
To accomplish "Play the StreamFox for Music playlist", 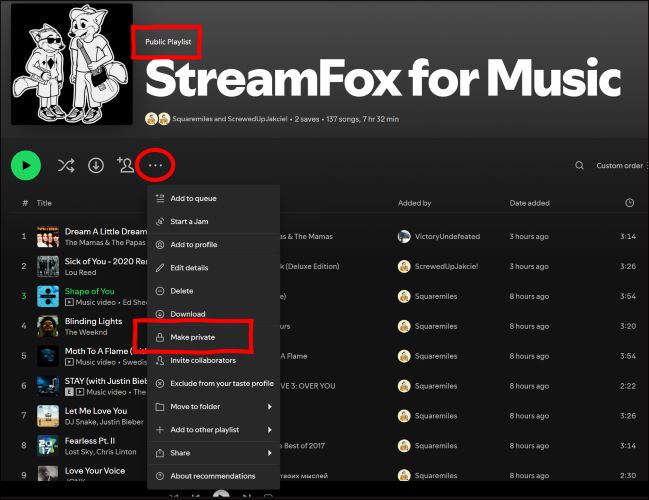I will [x=26, y=166].
